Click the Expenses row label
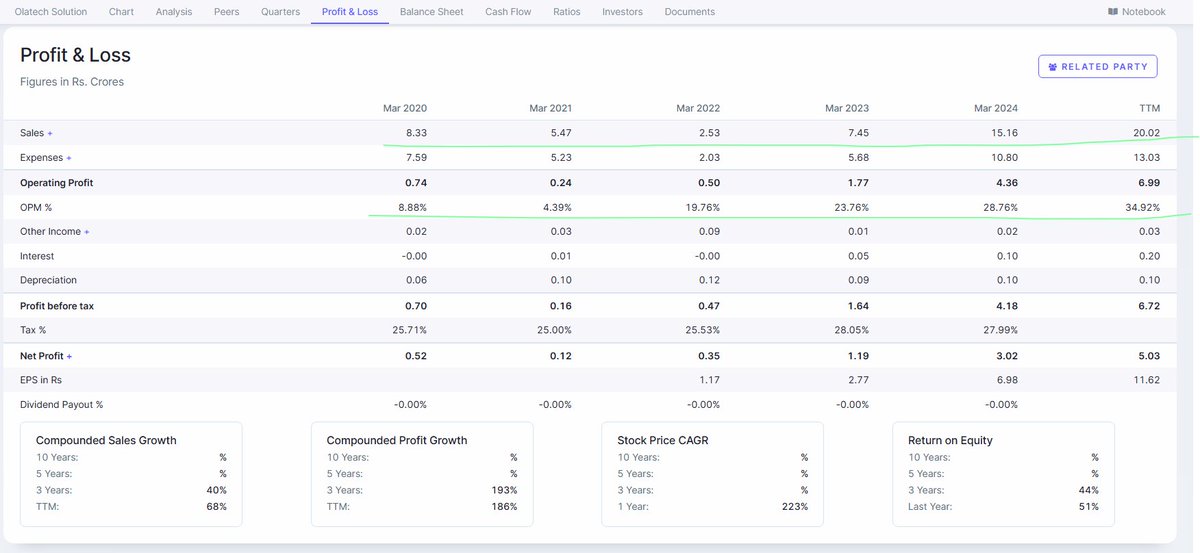 tap(41, 158)
